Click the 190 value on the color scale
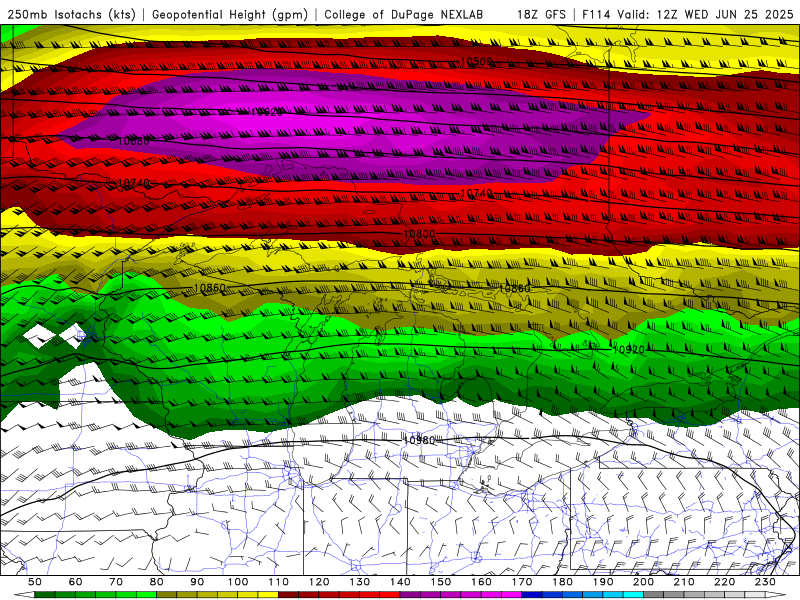The width and height of the screenshot is (800, 600). (x=603, y=582)
